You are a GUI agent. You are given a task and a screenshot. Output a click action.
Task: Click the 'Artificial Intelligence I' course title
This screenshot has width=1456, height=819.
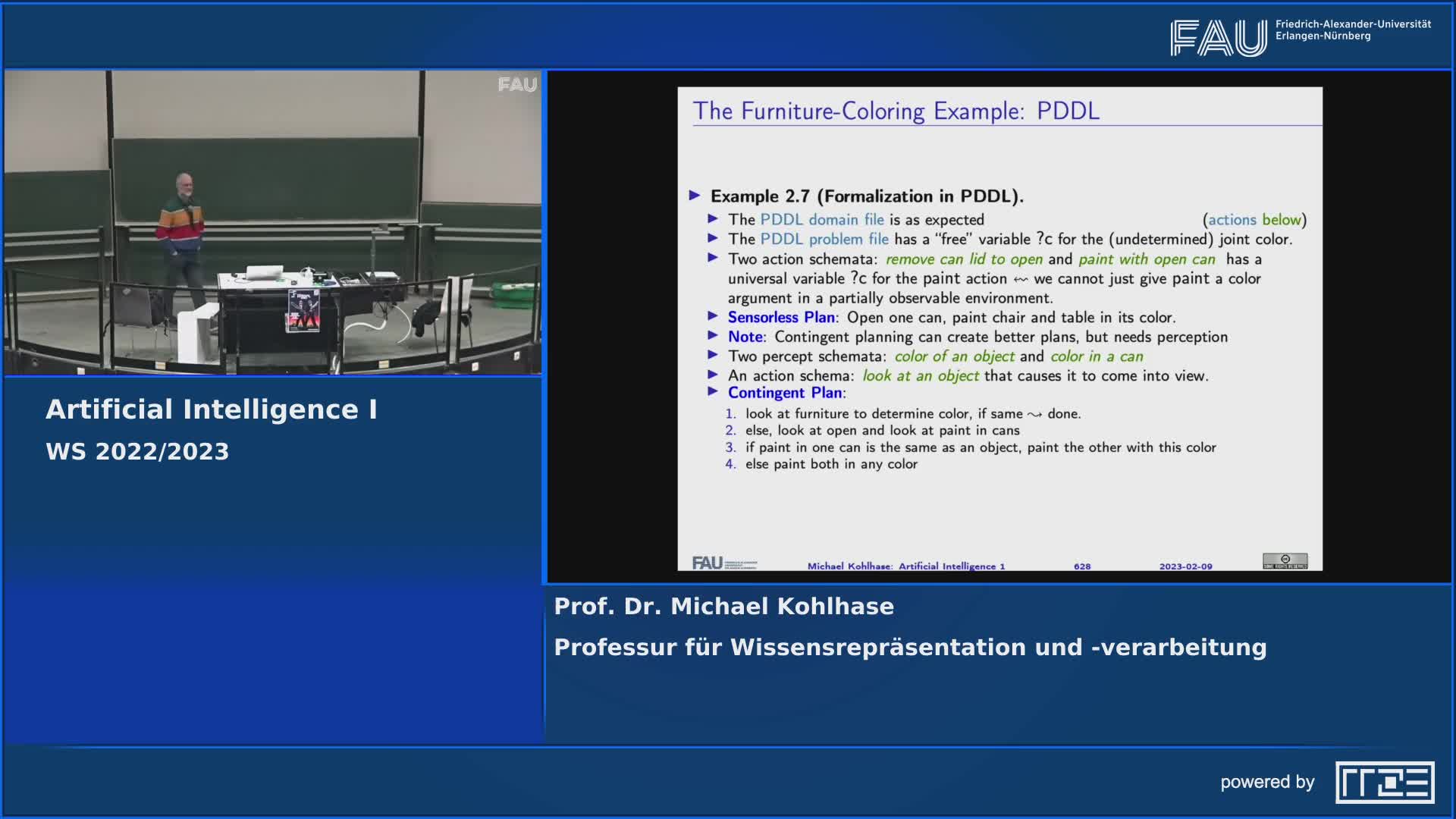[212, 409]
